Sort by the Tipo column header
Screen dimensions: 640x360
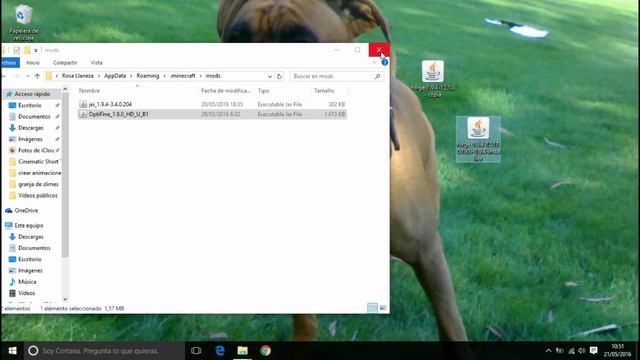coord(263,91)
